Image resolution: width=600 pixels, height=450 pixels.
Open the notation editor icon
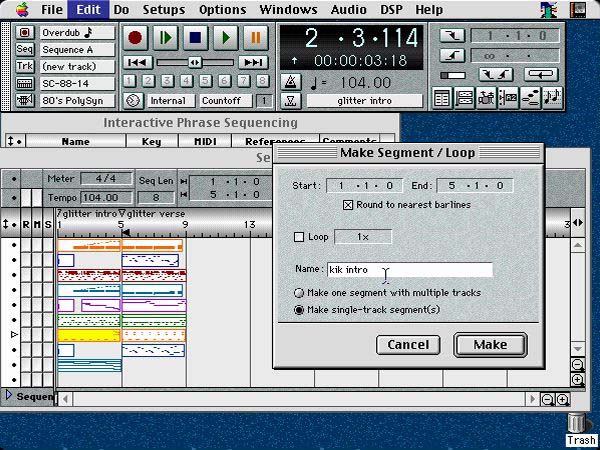[552, 98]
